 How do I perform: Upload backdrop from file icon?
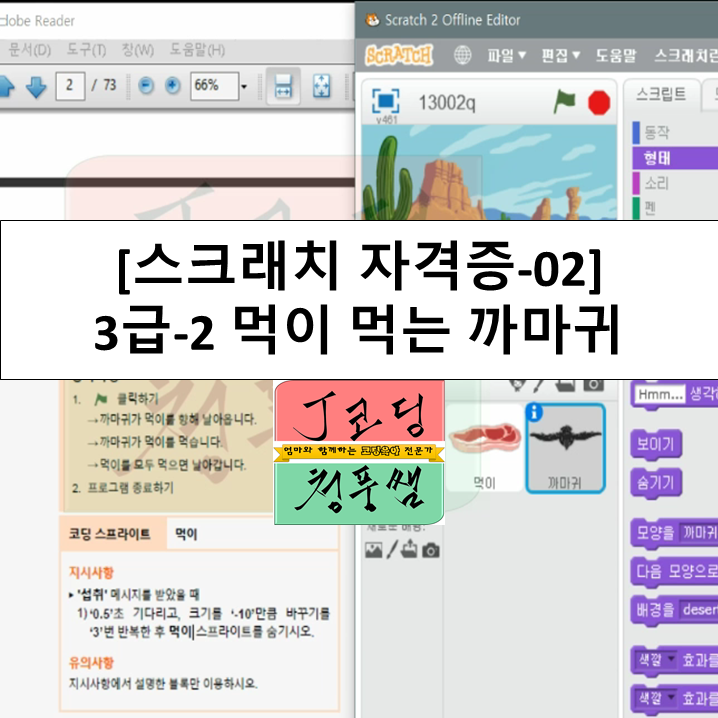[409, 549]
